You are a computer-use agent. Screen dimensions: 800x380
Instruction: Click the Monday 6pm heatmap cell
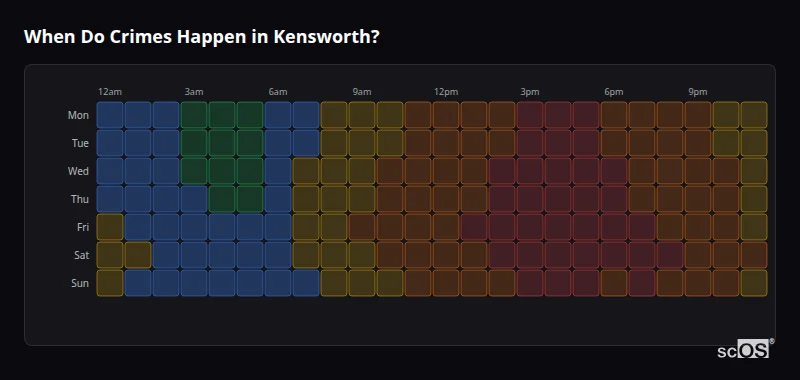pos(614,115)
